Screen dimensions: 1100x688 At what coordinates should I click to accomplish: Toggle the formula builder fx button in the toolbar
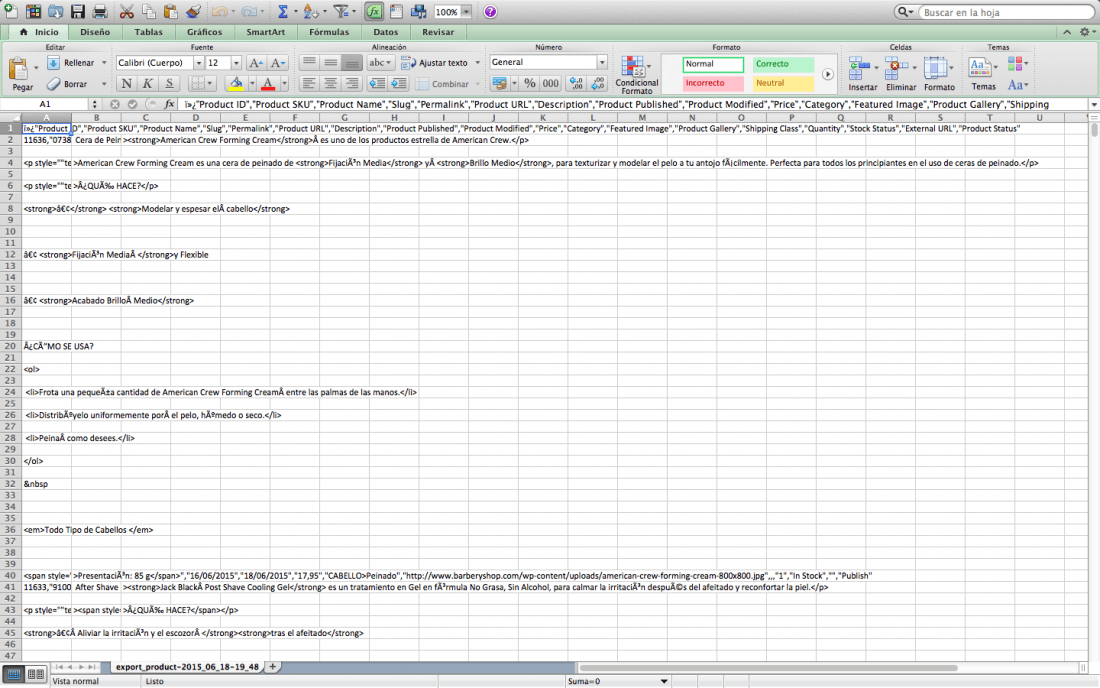[374, 11]
